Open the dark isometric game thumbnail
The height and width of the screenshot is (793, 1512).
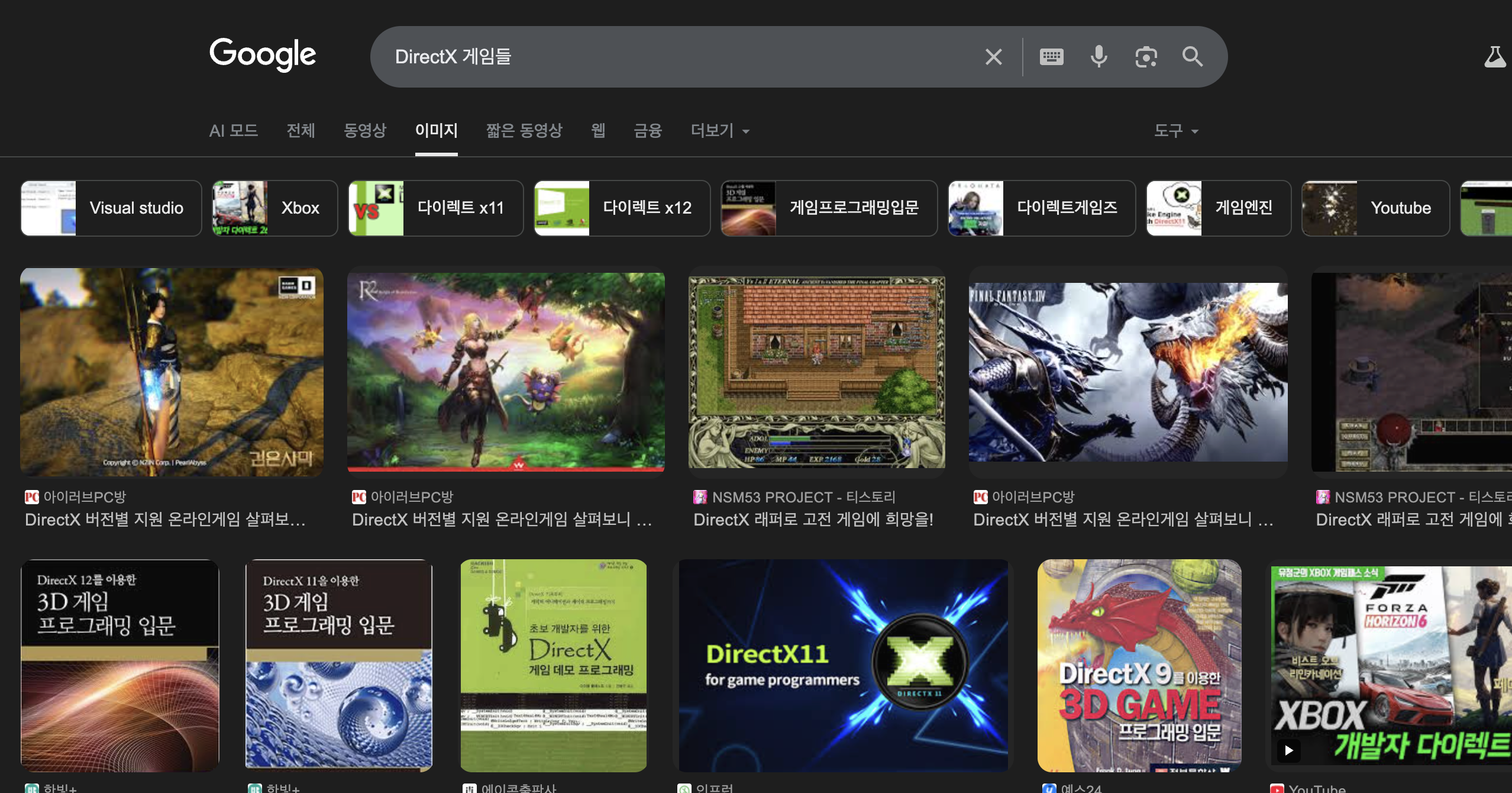click(1411, 372)
